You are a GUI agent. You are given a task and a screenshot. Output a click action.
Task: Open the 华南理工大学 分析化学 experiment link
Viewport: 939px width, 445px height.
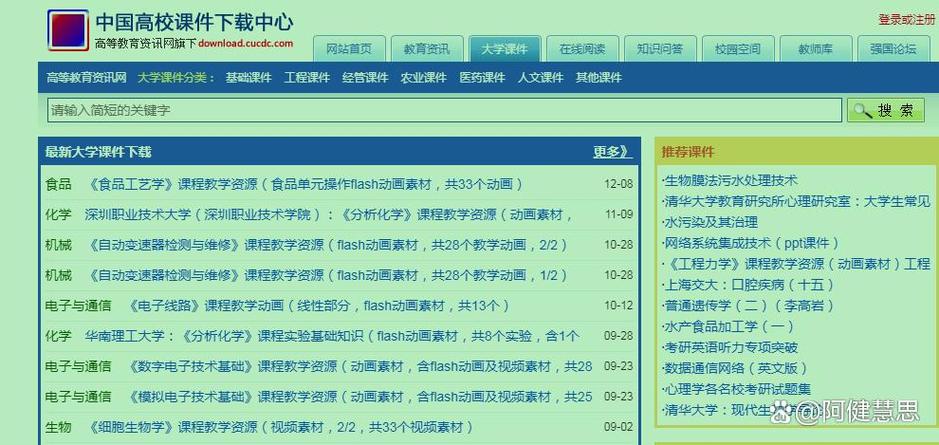332,337
